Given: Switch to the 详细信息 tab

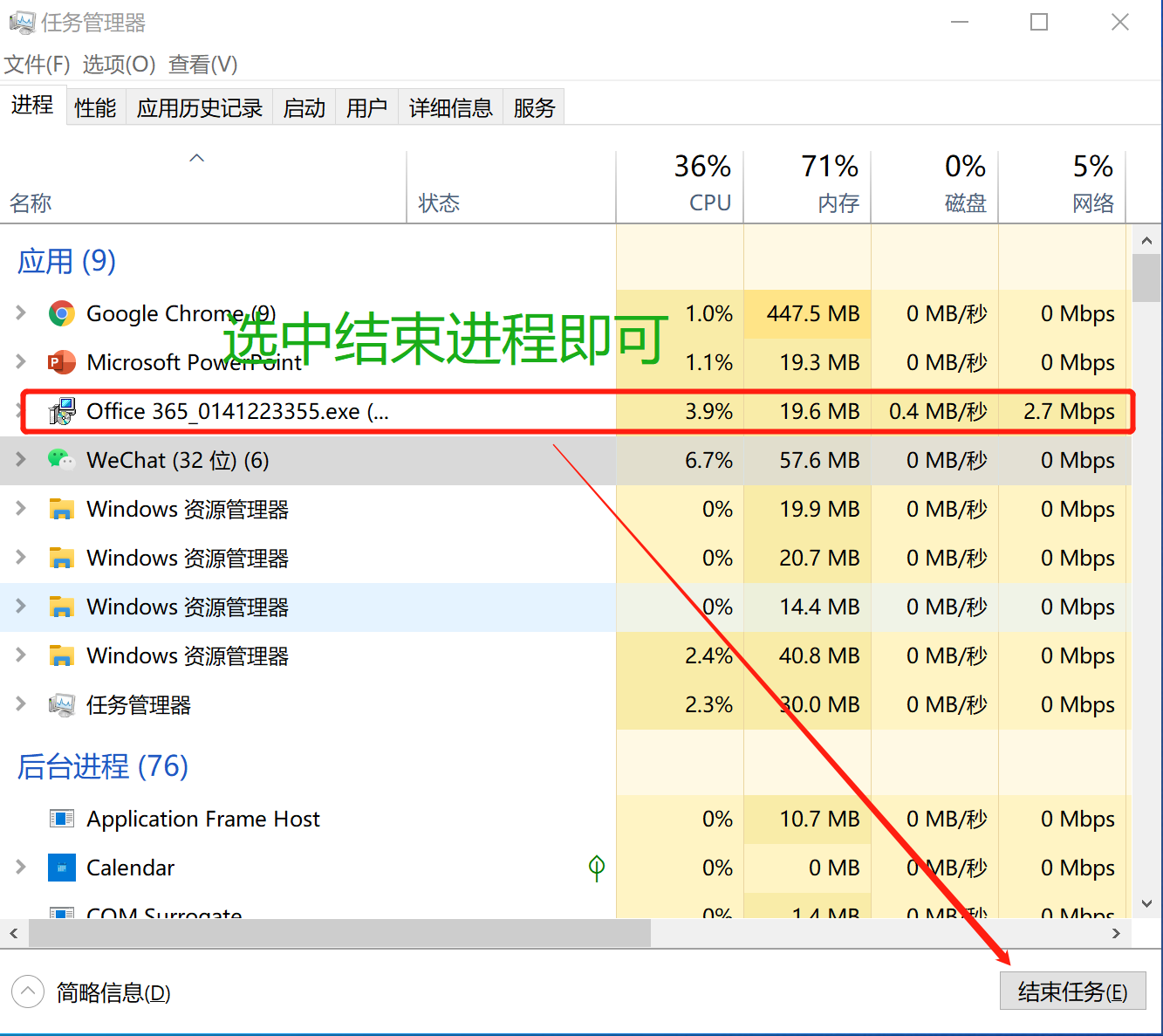Looking at the screenshot, I should point(451,107).
